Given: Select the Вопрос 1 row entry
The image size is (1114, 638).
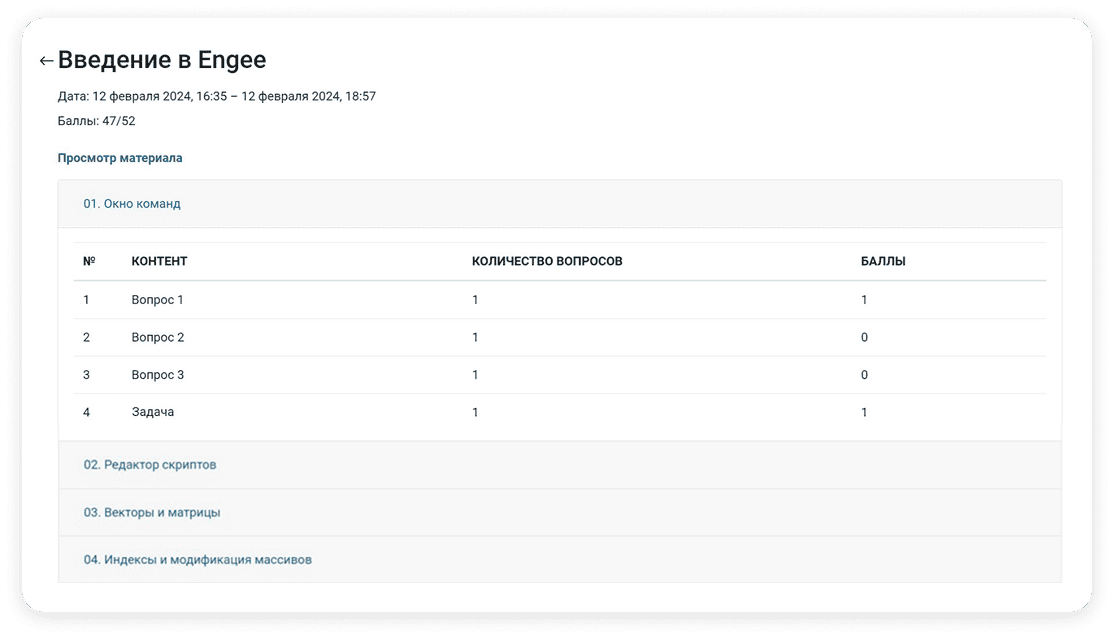Looking at the screenshot, I should point(158,300).
